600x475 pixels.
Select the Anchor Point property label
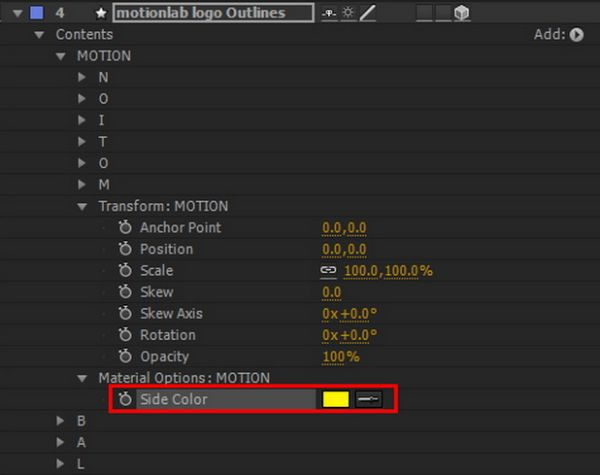[x=180, y=227]
